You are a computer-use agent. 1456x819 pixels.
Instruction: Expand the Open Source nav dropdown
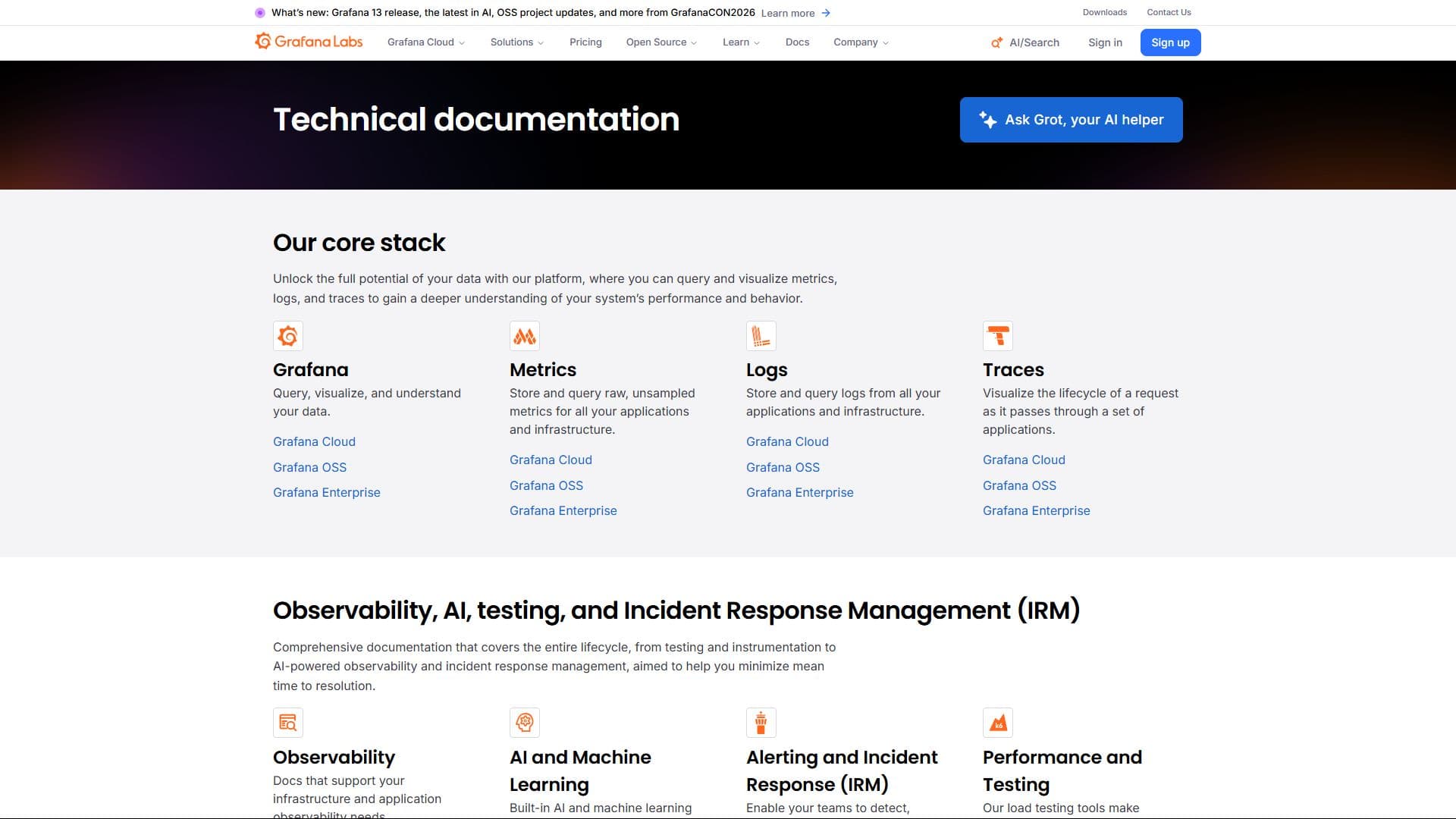[661, 42]
